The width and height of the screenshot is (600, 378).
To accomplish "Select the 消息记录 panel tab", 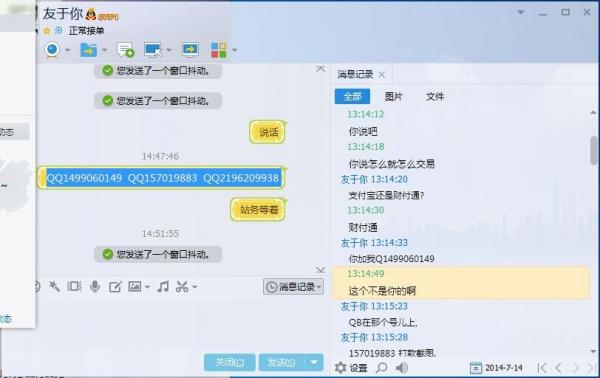I will point(355,74).
